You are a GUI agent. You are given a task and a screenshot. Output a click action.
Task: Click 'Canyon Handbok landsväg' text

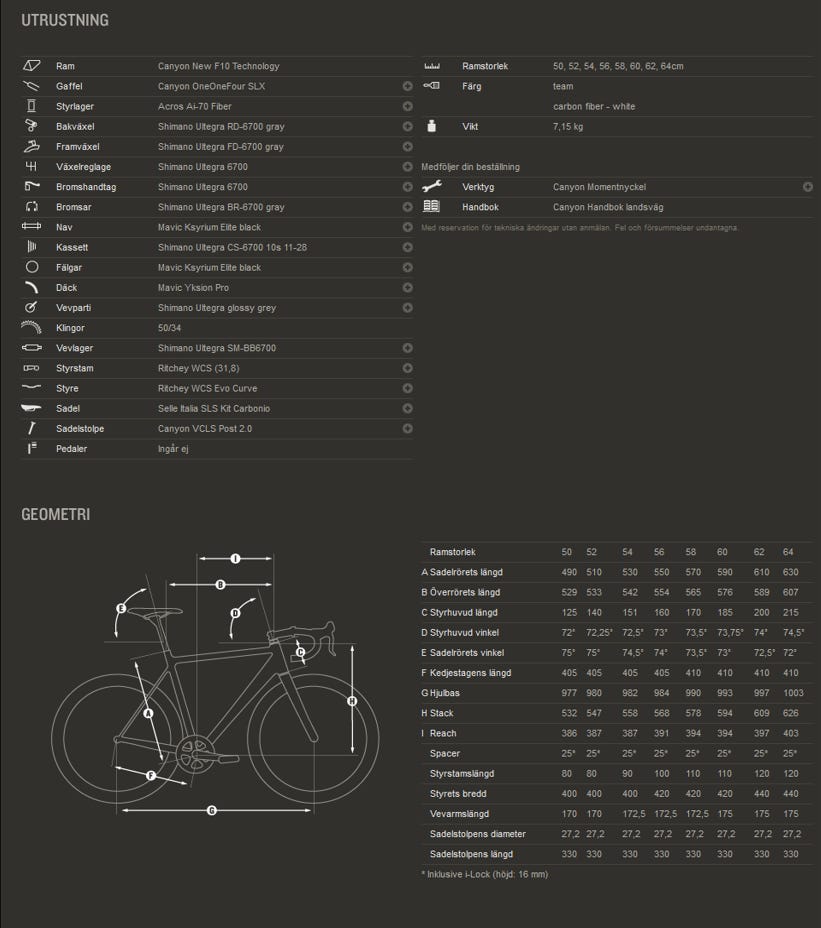click(608, 207)
